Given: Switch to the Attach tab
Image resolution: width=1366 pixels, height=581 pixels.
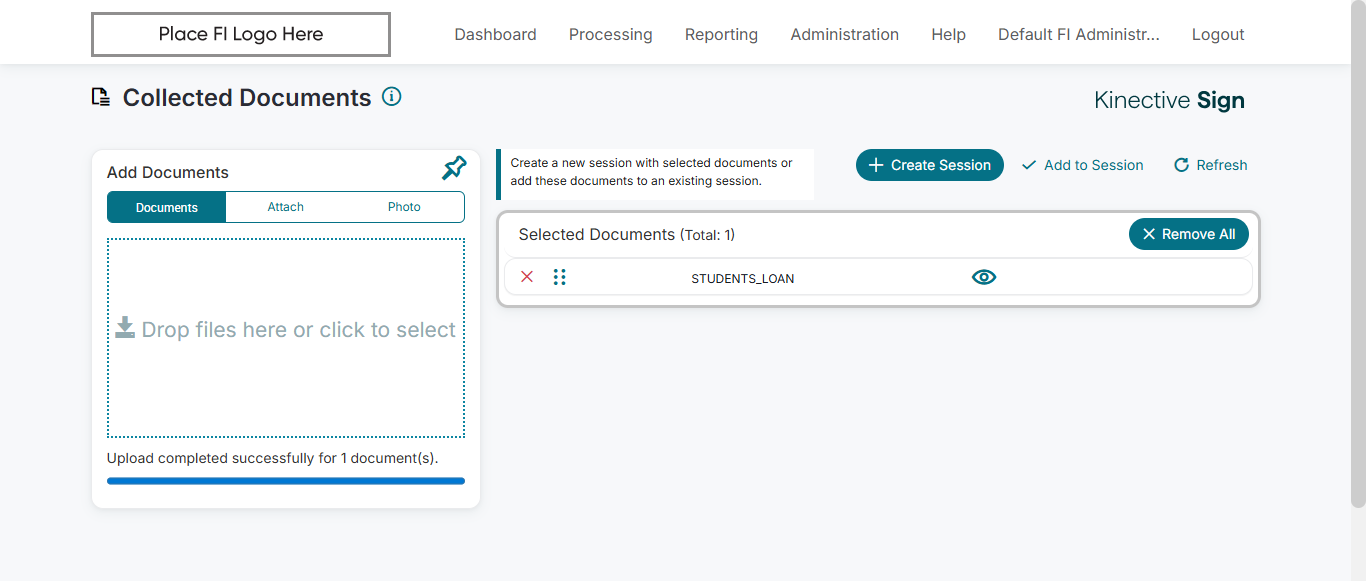Looking at the screenshot, I should click(285, 207).
